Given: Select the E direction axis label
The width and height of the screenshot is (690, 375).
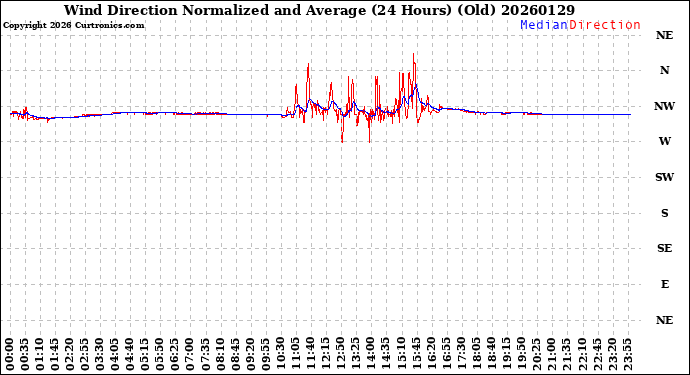Looking at the screenshot, I should click(664, 284).
